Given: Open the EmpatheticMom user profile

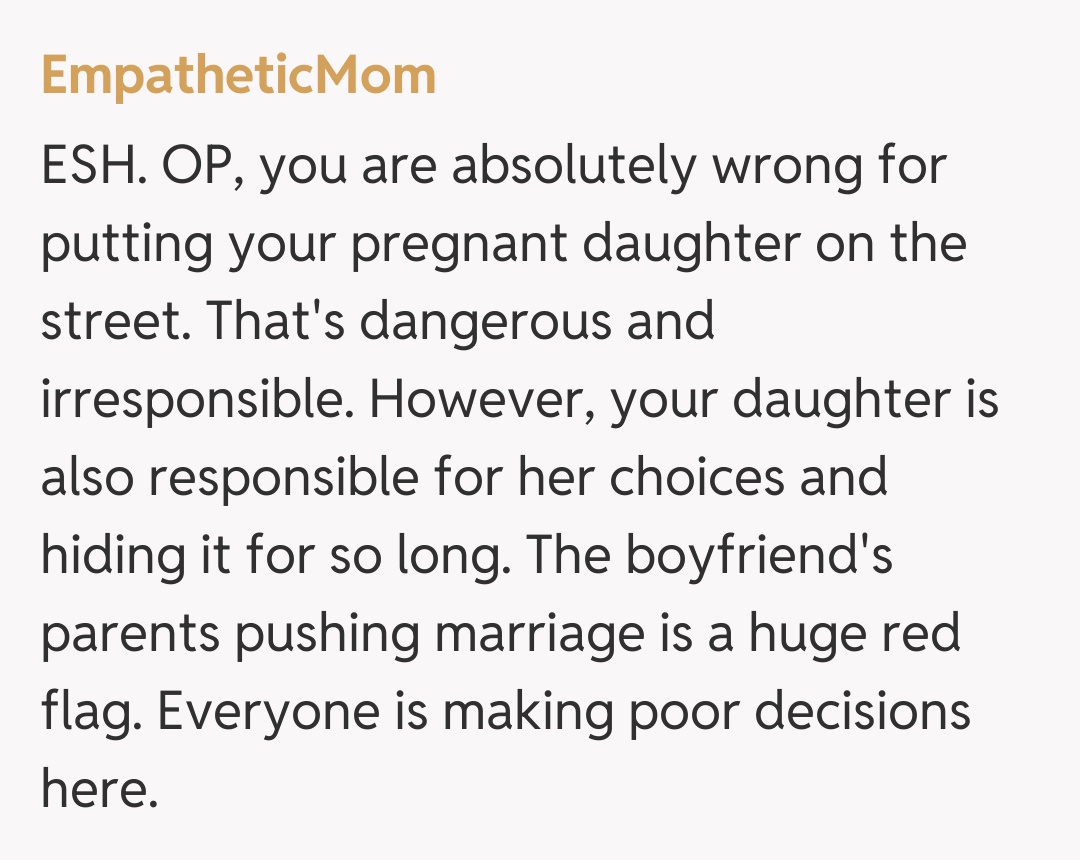Looking at the screenshot, I should tap(238, 77).
